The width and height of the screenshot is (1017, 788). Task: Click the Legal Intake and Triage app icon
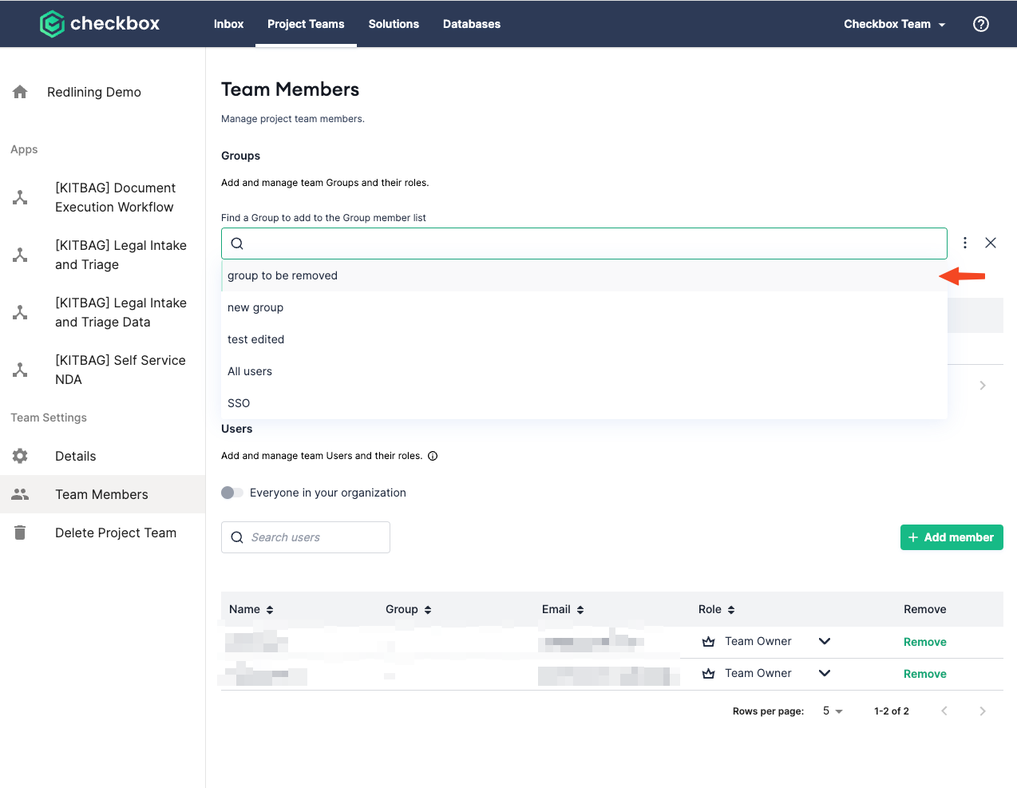(20, 255)
